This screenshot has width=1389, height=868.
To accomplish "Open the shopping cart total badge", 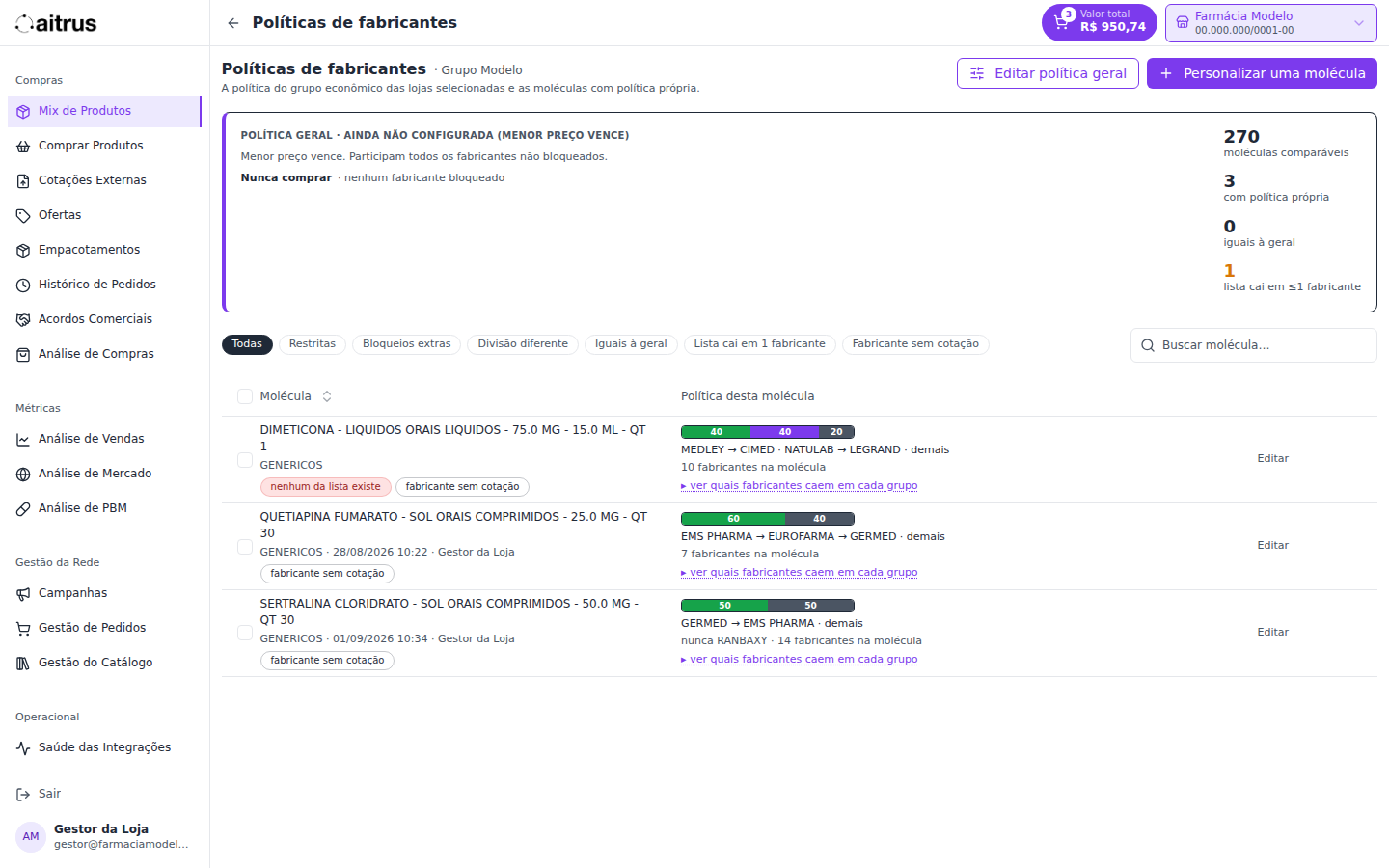I will click(1099, 22).
